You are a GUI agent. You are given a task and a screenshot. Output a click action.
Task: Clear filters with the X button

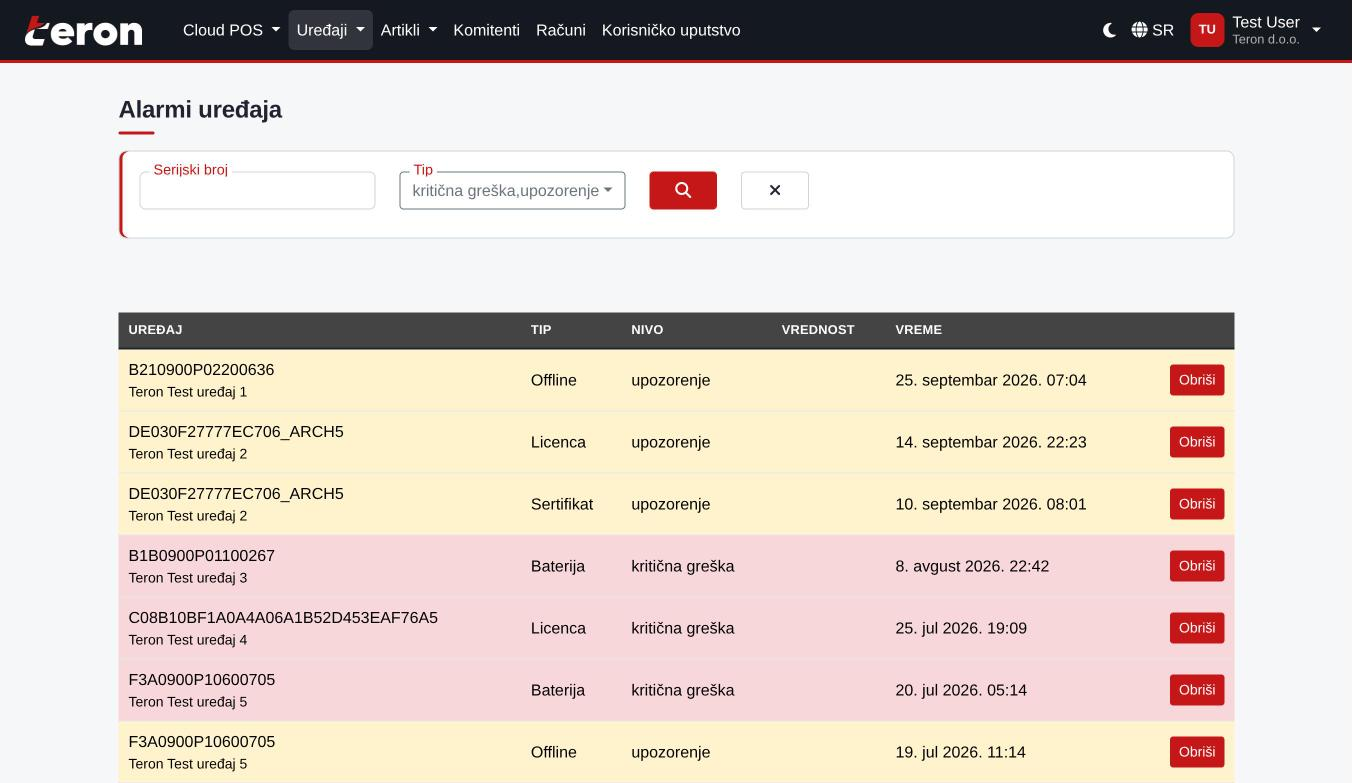(x=775, y=190)
